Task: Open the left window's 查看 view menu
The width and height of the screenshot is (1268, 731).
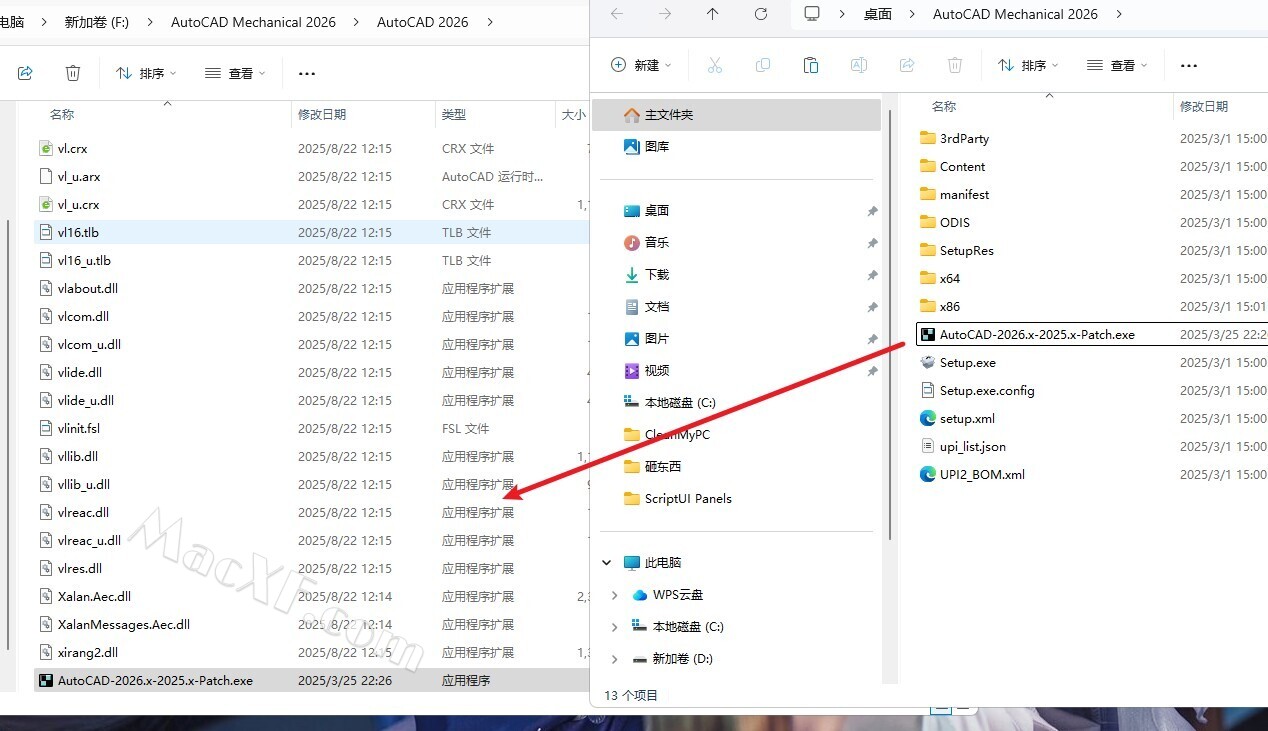Action: (235, 73)
